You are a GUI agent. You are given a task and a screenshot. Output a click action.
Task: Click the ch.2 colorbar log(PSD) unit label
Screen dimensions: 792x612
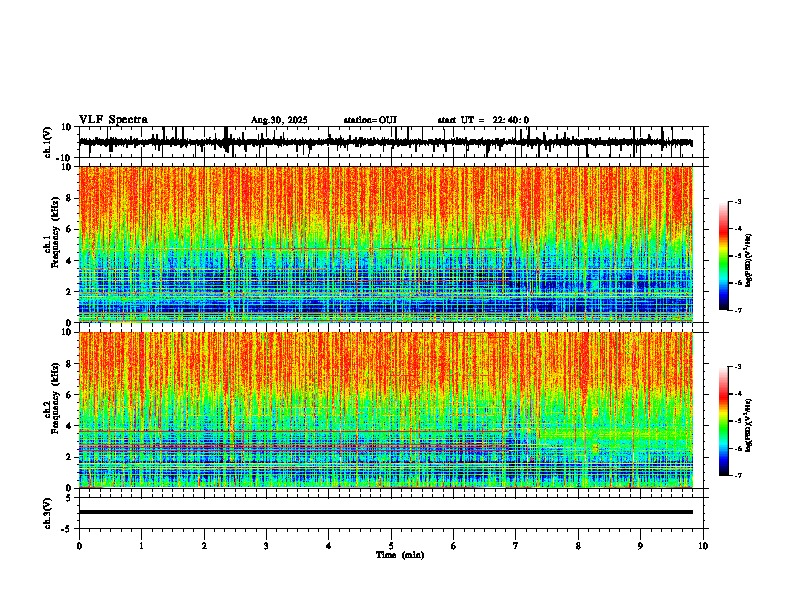coord(749,425)
